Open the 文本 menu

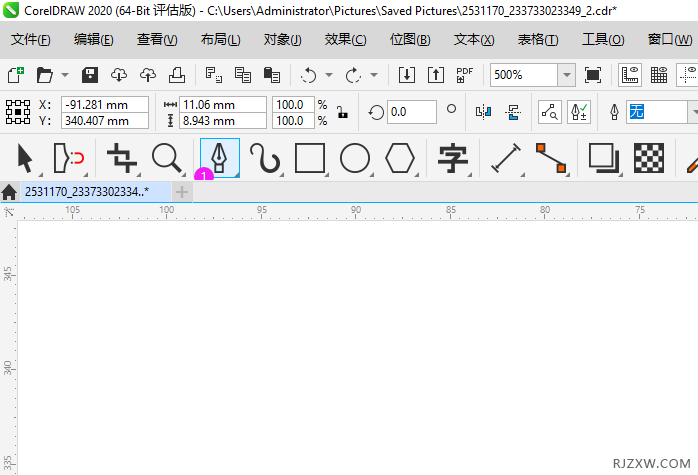point(474,40)
